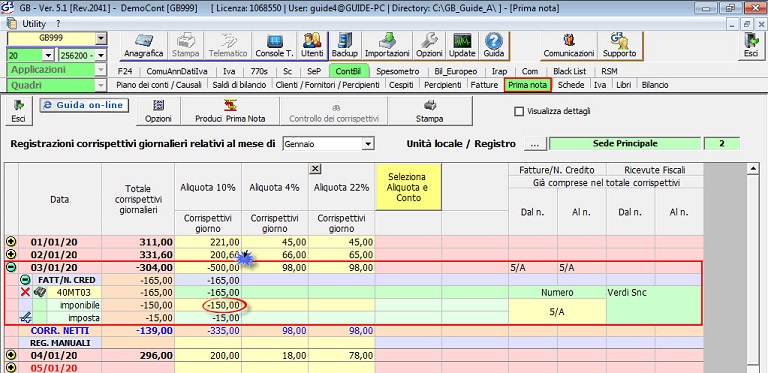
Task: Open the Fatture tab
Action: pos(484,85)
